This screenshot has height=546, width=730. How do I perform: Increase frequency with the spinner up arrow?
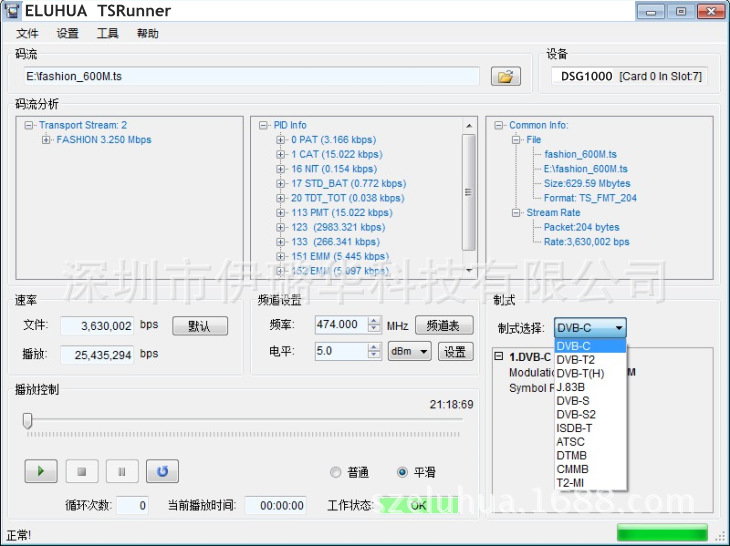tap(374, 321)
